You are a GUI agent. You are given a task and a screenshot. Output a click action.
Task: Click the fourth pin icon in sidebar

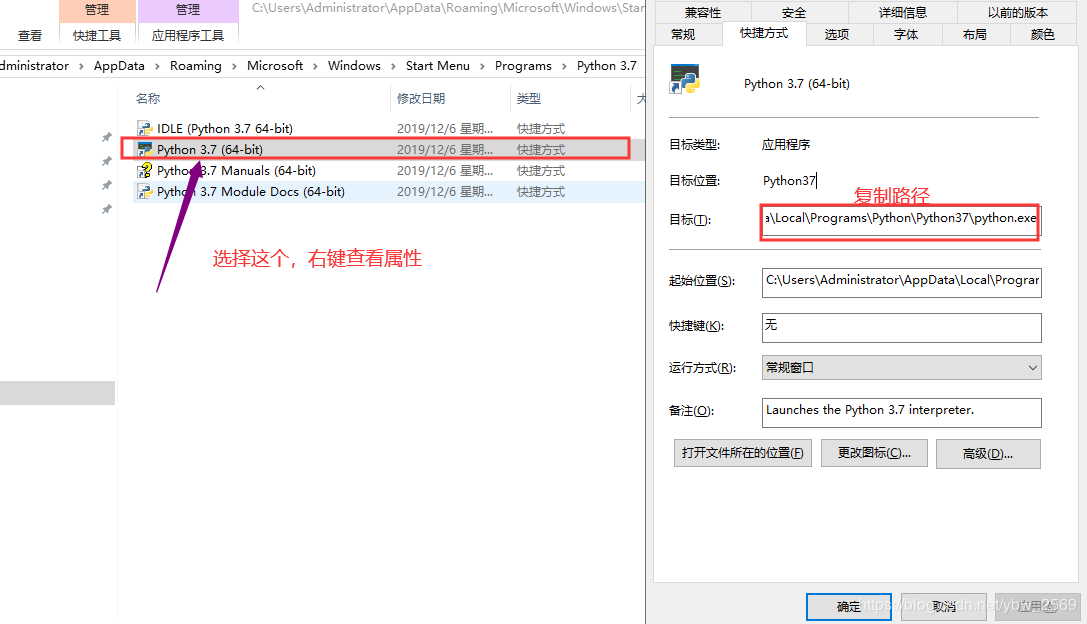click(106, 209)
